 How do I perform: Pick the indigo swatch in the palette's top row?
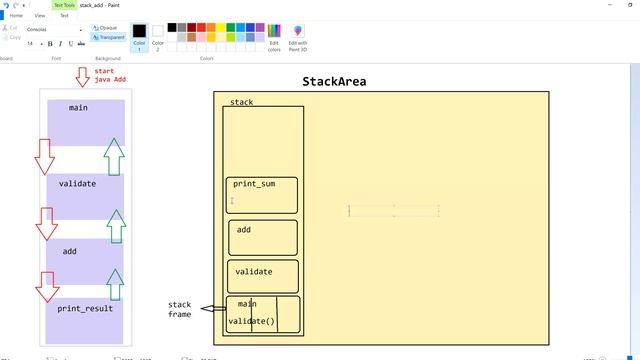250,27
